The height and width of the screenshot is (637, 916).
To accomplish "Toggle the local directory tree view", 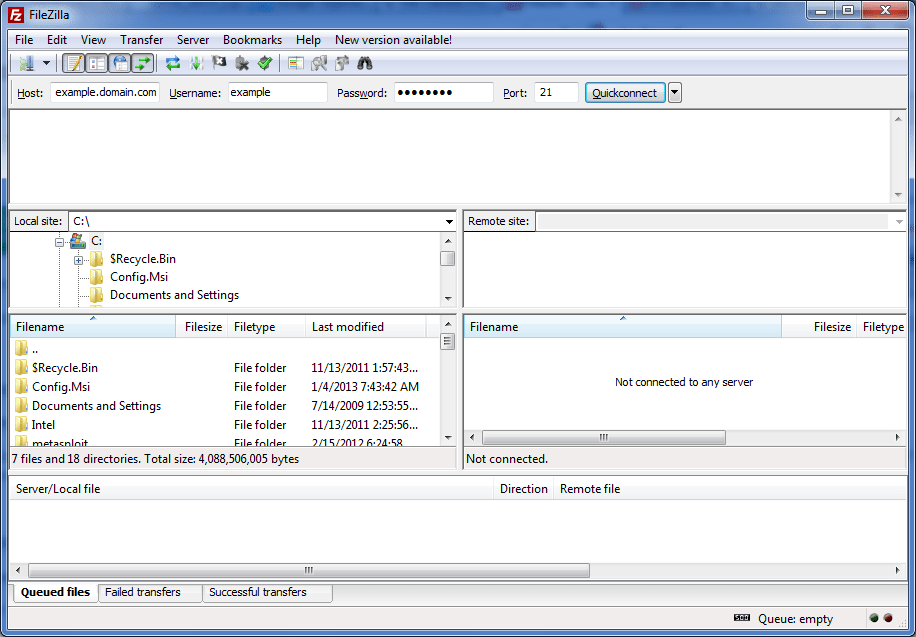I will click(x=95, y=62).
